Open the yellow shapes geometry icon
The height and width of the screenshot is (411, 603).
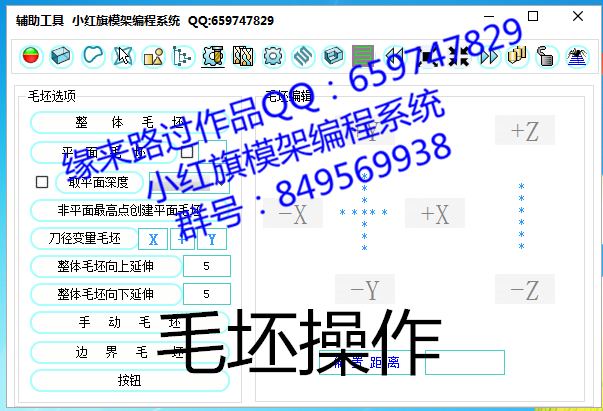(153, 56)
